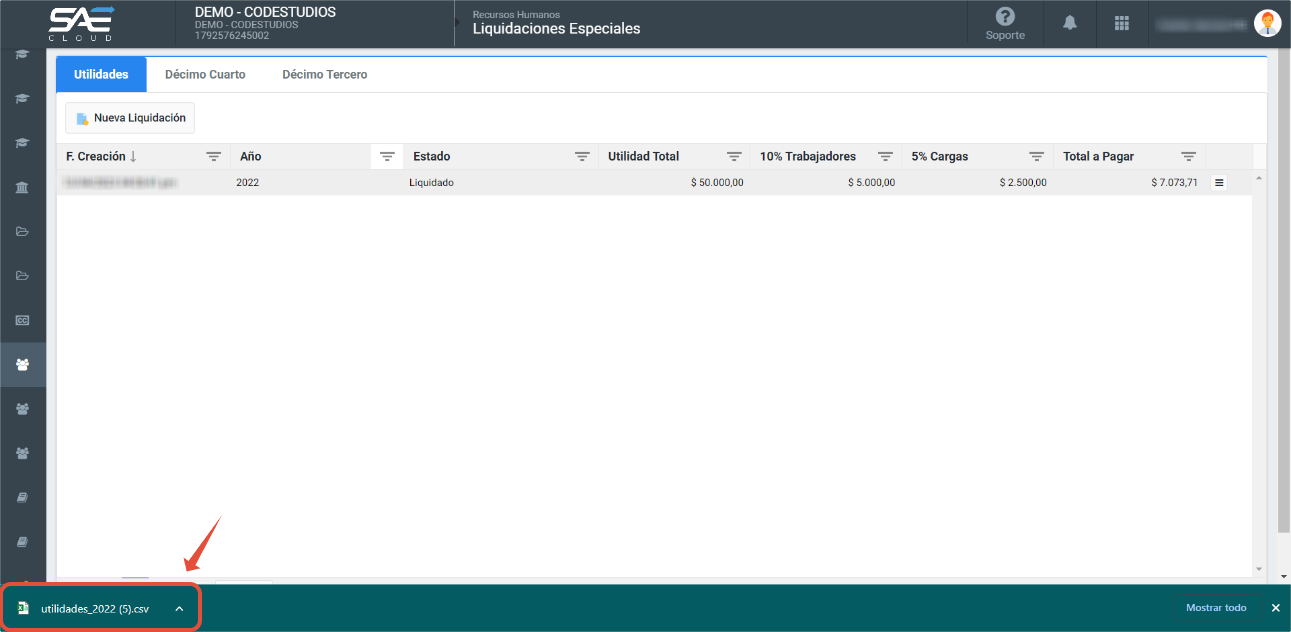Click the SAE Cloud logo

[x=81, y=23]
